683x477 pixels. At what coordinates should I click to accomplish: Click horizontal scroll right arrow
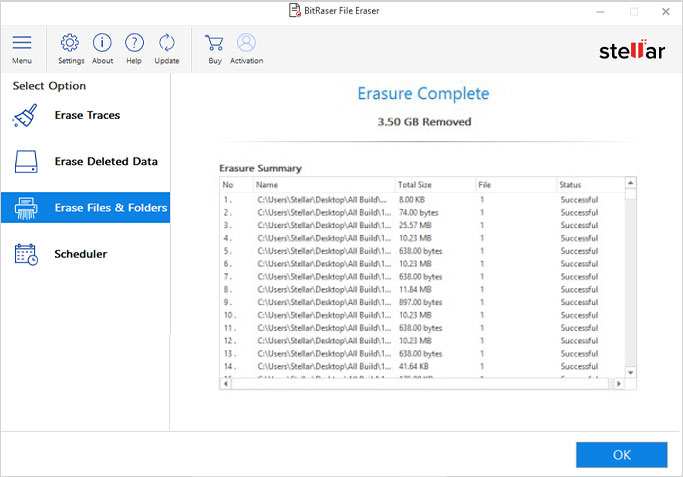pos(619,384)
